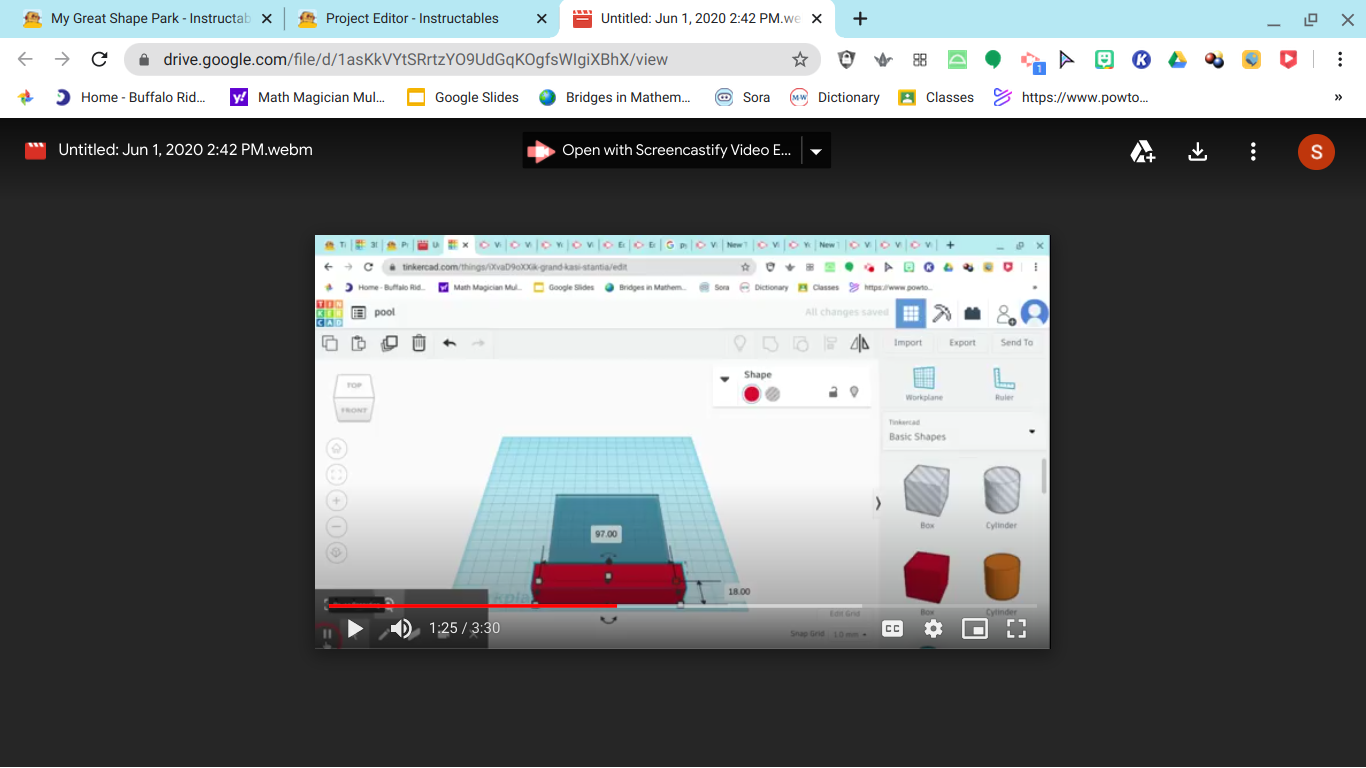Click the video frame showing the red box
The image size is (1366, 768).
pyautogui.click(x=682, y=442)
